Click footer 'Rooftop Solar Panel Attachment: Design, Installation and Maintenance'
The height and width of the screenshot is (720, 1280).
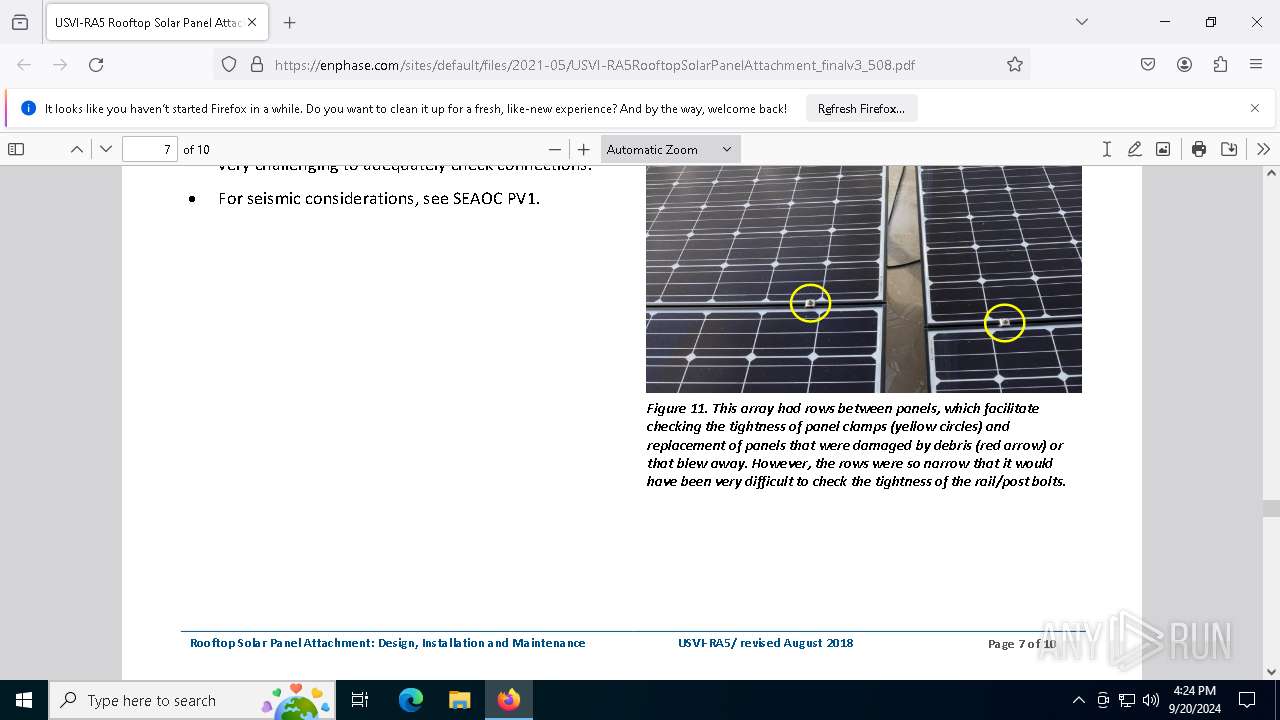(387, 643)
